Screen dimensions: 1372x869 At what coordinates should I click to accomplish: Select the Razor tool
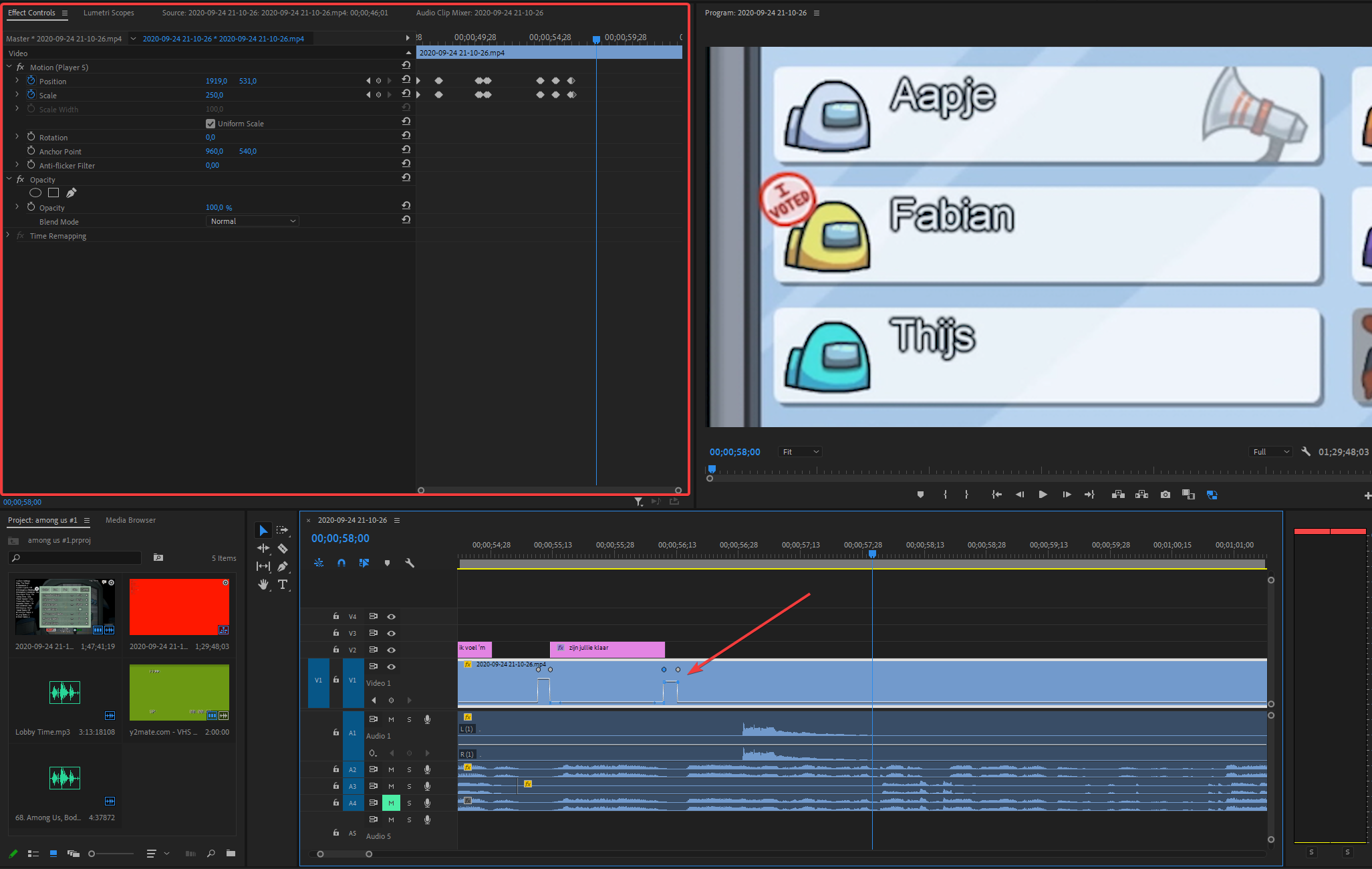click(283, 548)
